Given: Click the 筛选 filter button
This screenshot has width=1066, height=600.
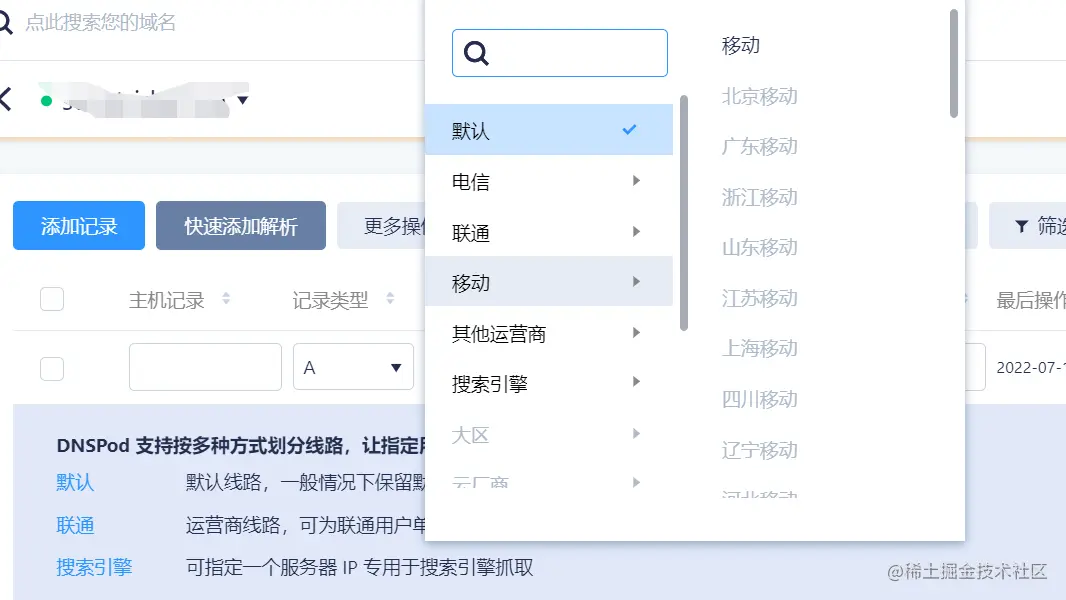Looking at the screenshot, I should coord(1028,226).
